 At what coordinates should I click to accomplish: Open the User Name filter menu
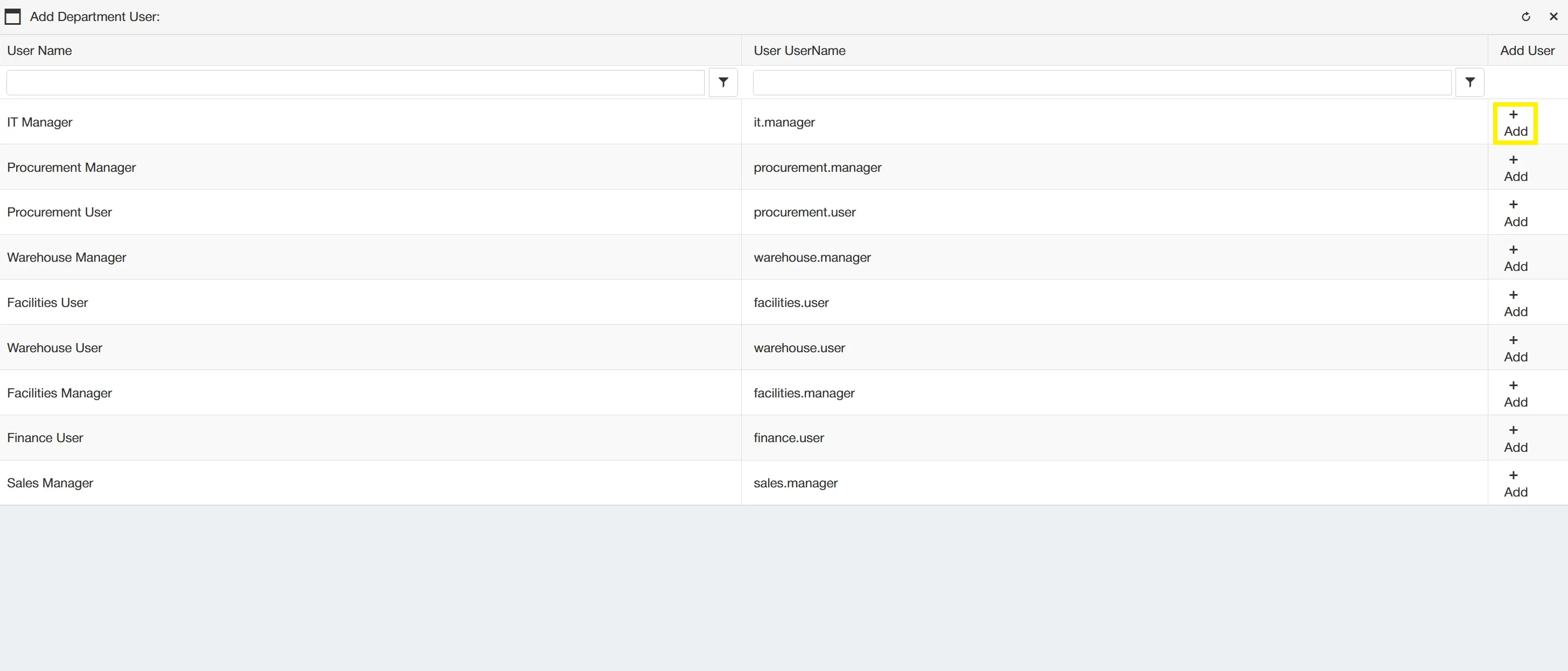tap(723, 82)
